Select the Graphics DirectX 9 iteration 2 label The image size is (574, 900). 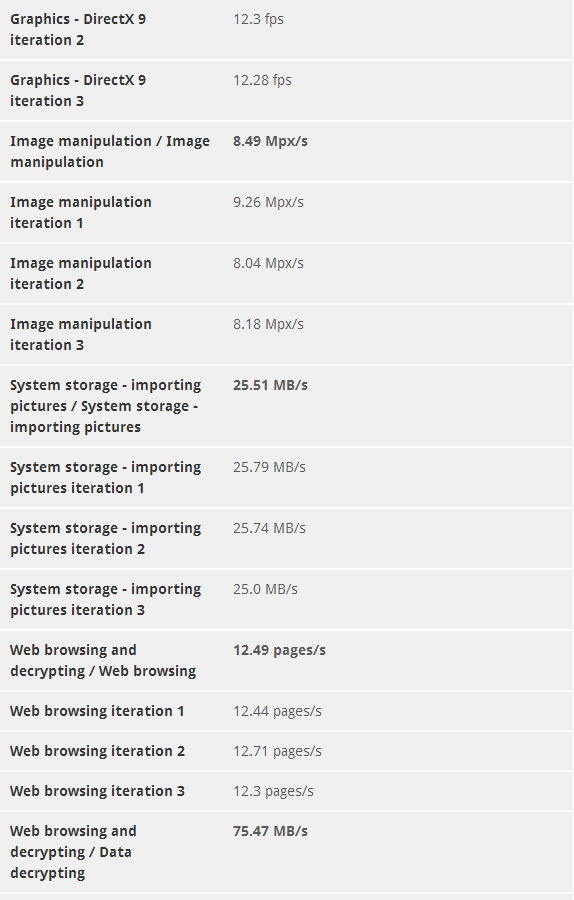77,29
